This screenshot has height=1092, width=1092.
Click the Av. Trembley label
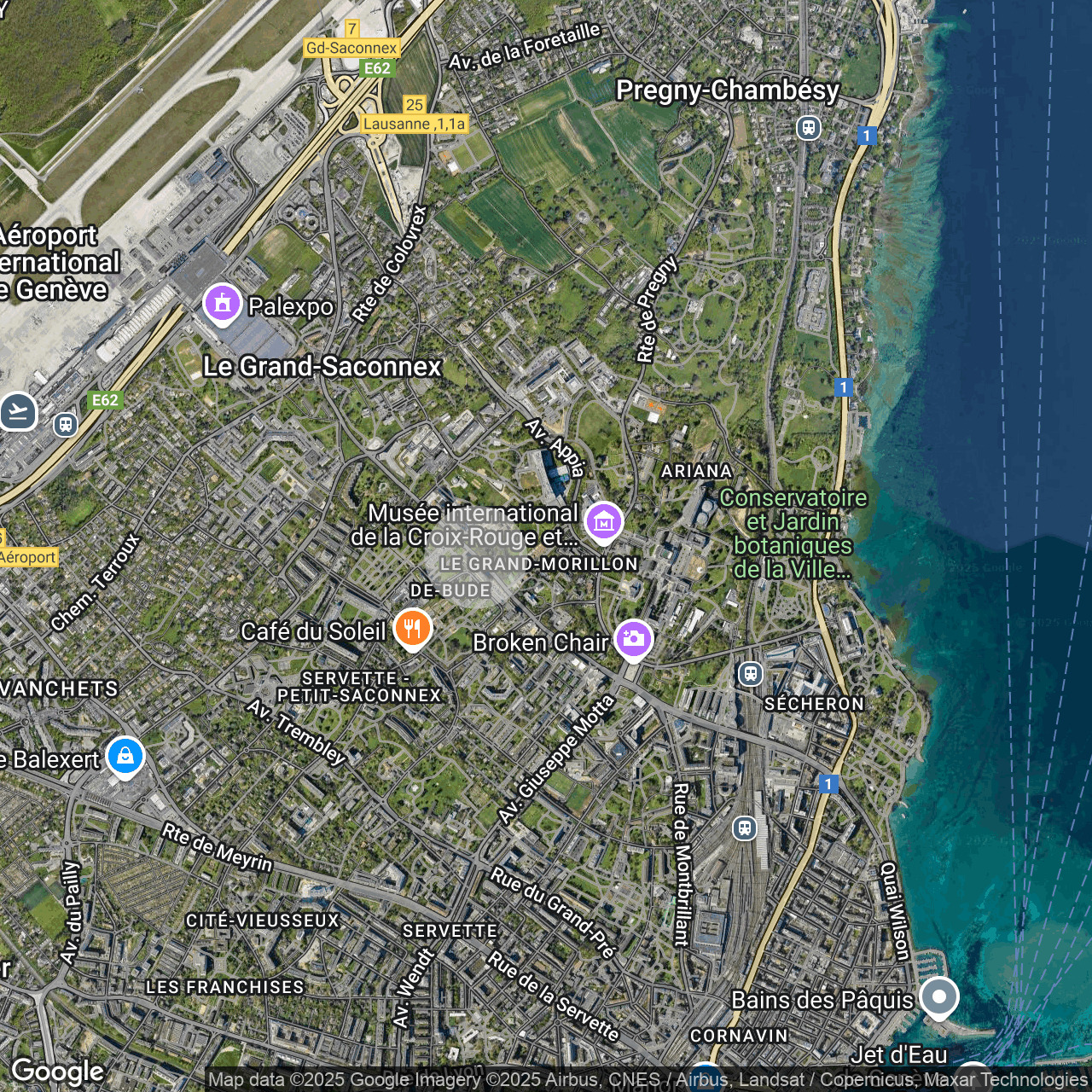(296, 732)
